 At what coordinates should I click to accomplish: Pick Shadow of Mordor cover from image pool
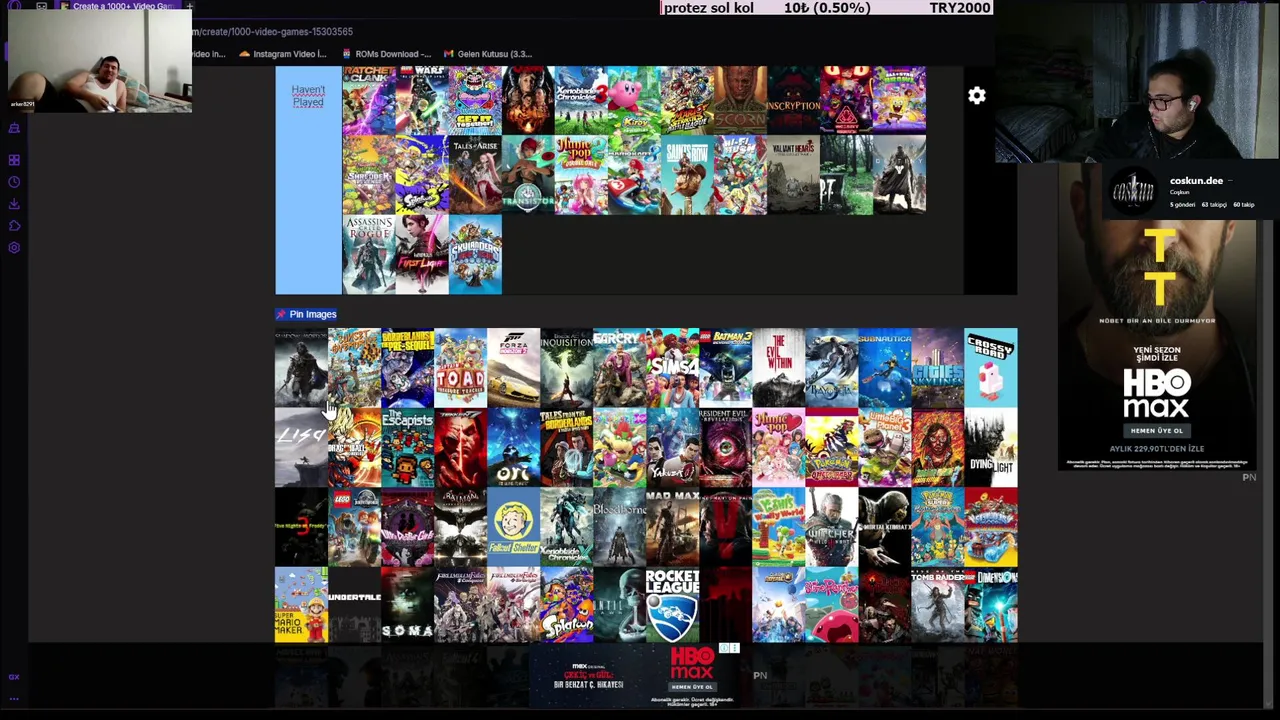point(301,367)
